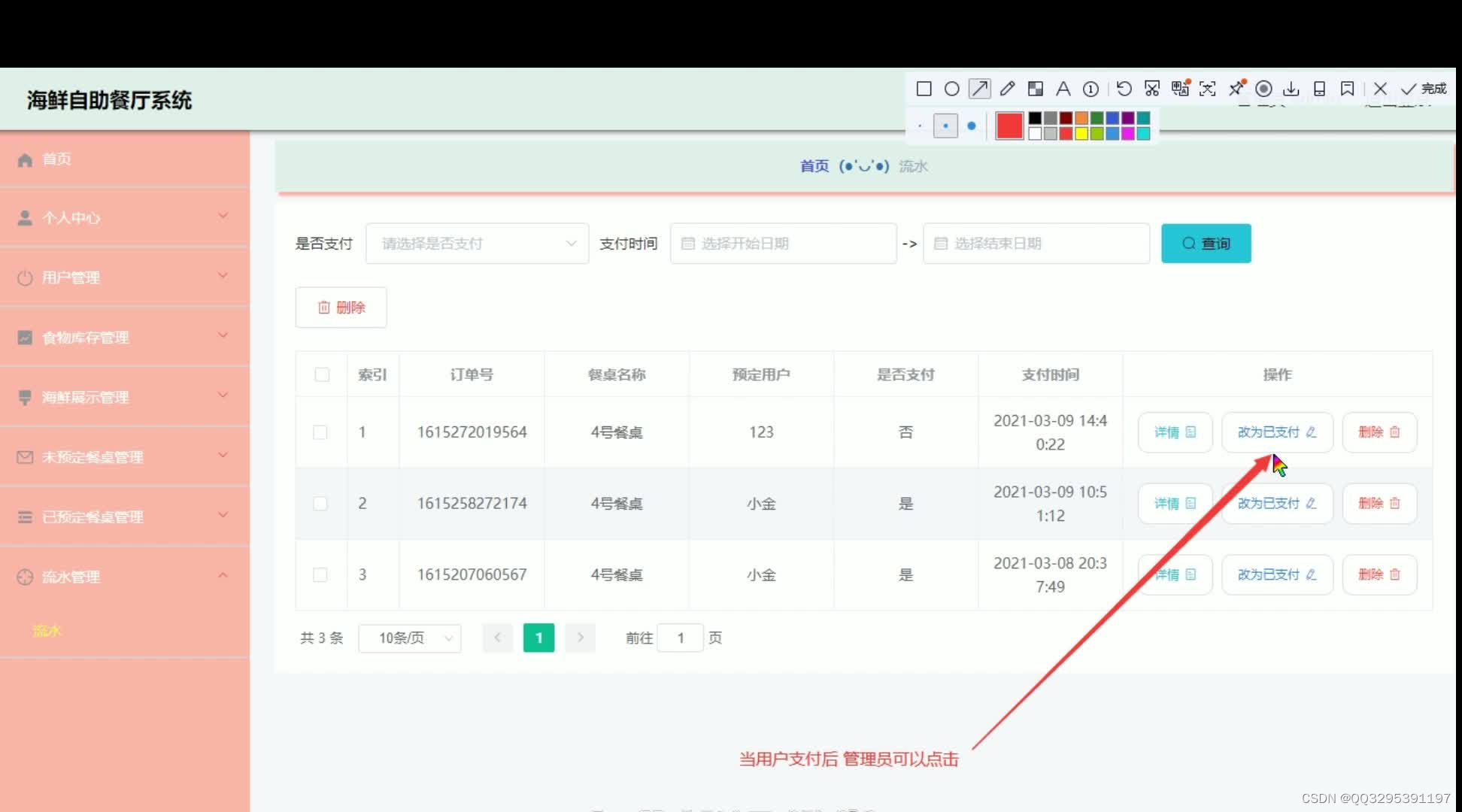The height and width of the screenshot is (812, 1462).
Task: Click the current red color preview
Action: 1009,126
